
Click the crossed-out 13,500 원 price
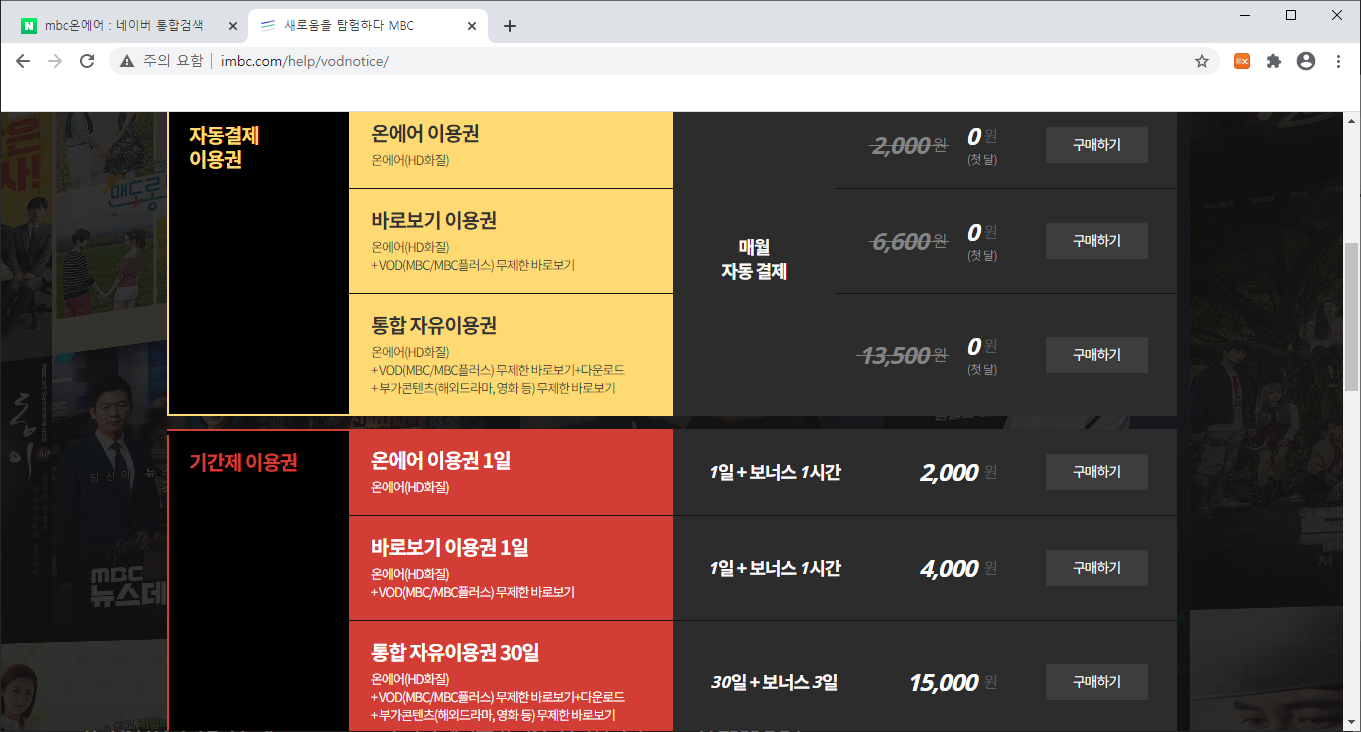click(903, 356)
